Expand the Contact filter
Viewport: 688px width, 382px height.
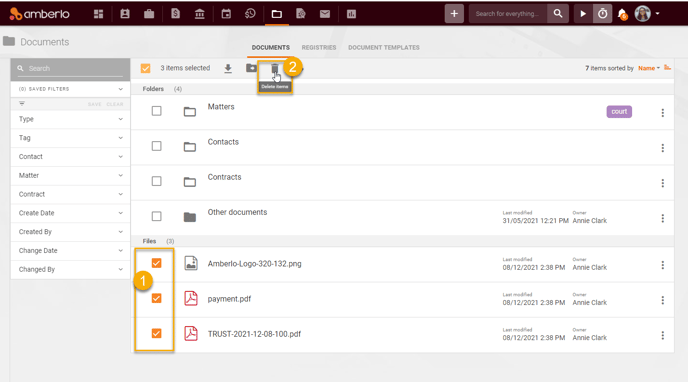70,157
